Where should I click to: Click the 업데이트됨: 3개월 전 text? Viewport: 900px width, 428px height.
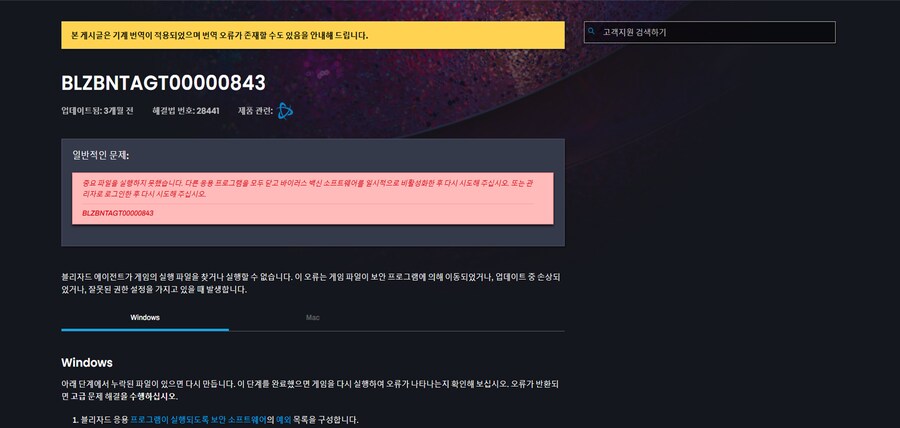[97, 111]
